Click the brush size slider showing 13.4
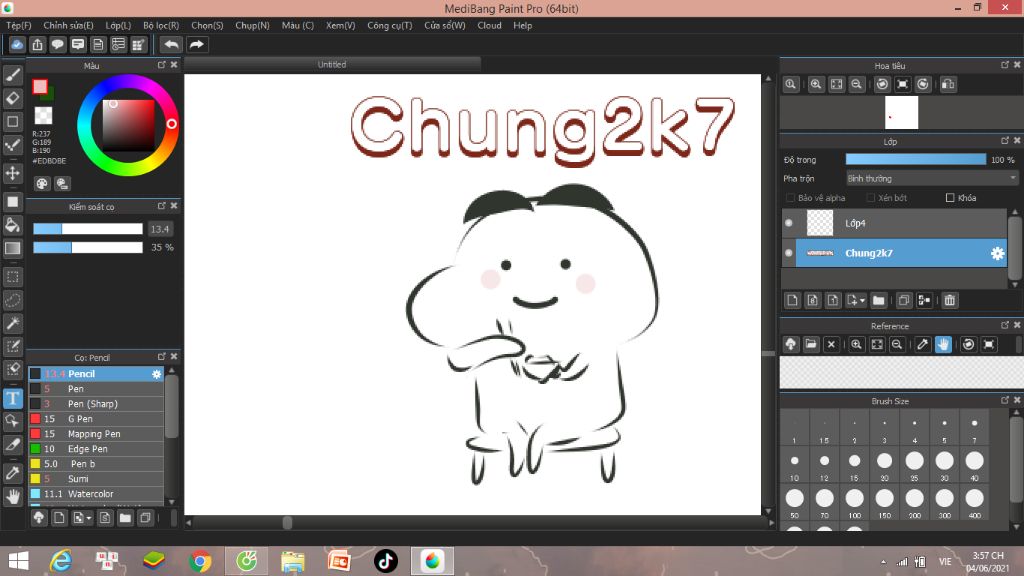 (88, 229)
